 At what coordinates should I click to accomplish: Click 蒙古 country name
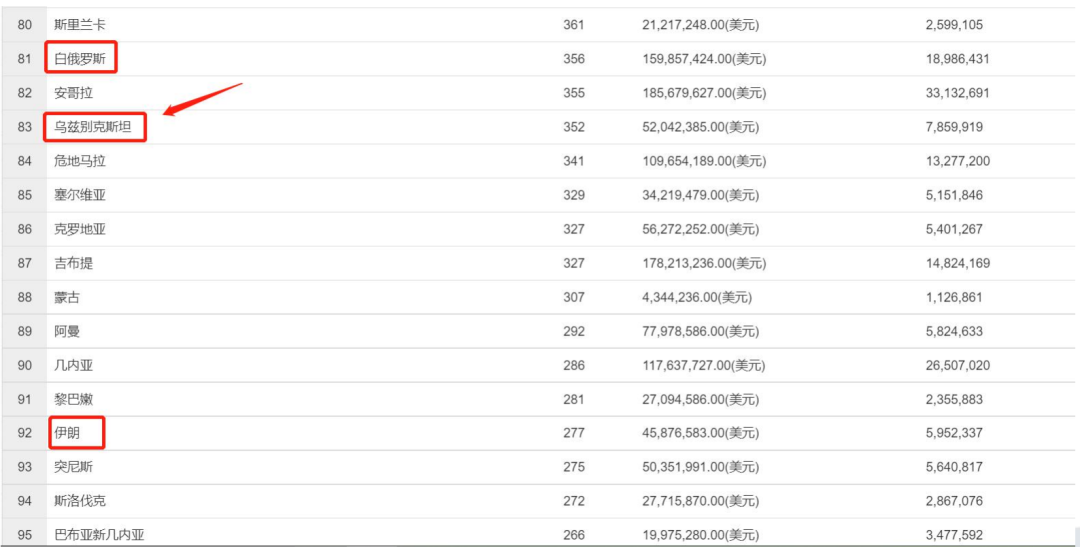pos(67,297)
